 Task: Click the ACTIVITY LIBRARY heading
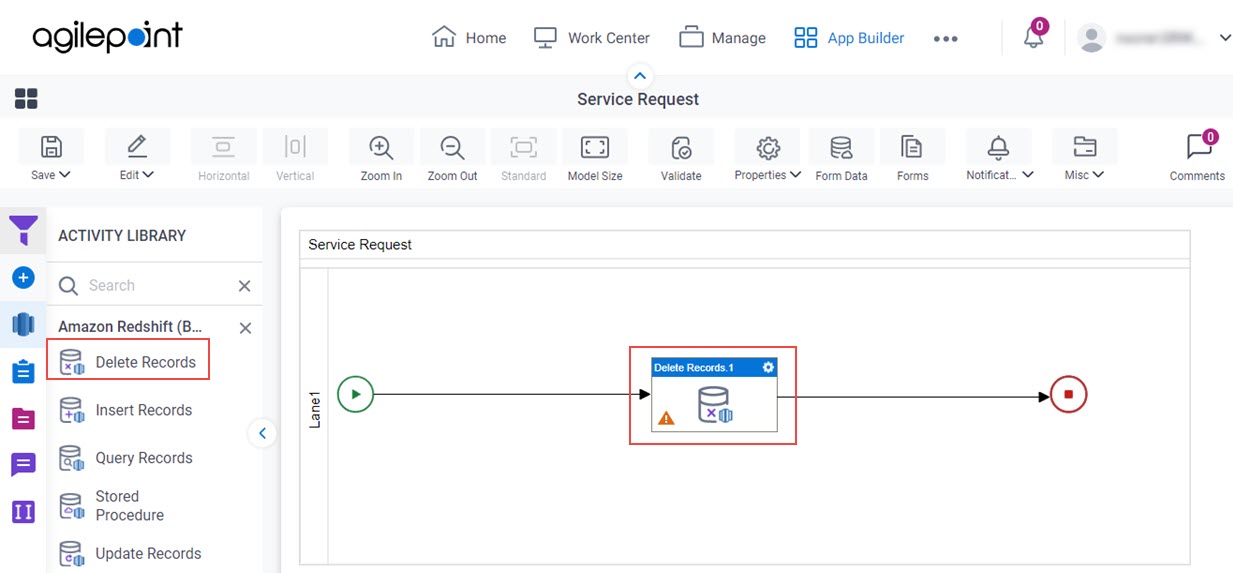pyautogui.click(x=122, y=236)
